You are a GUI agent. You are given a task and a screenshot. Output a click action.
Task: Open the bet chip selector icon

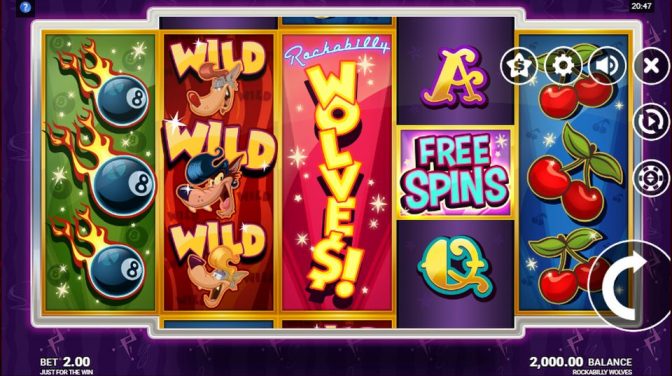click(x=651, y=178)
